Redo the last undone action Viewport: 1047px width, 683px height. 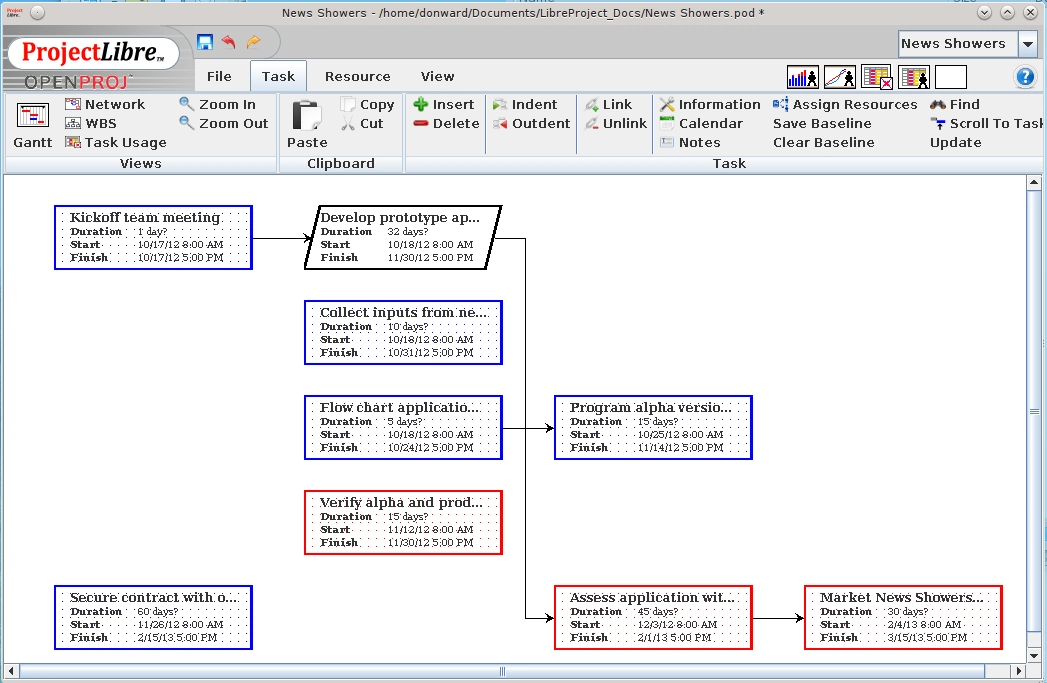253,42
